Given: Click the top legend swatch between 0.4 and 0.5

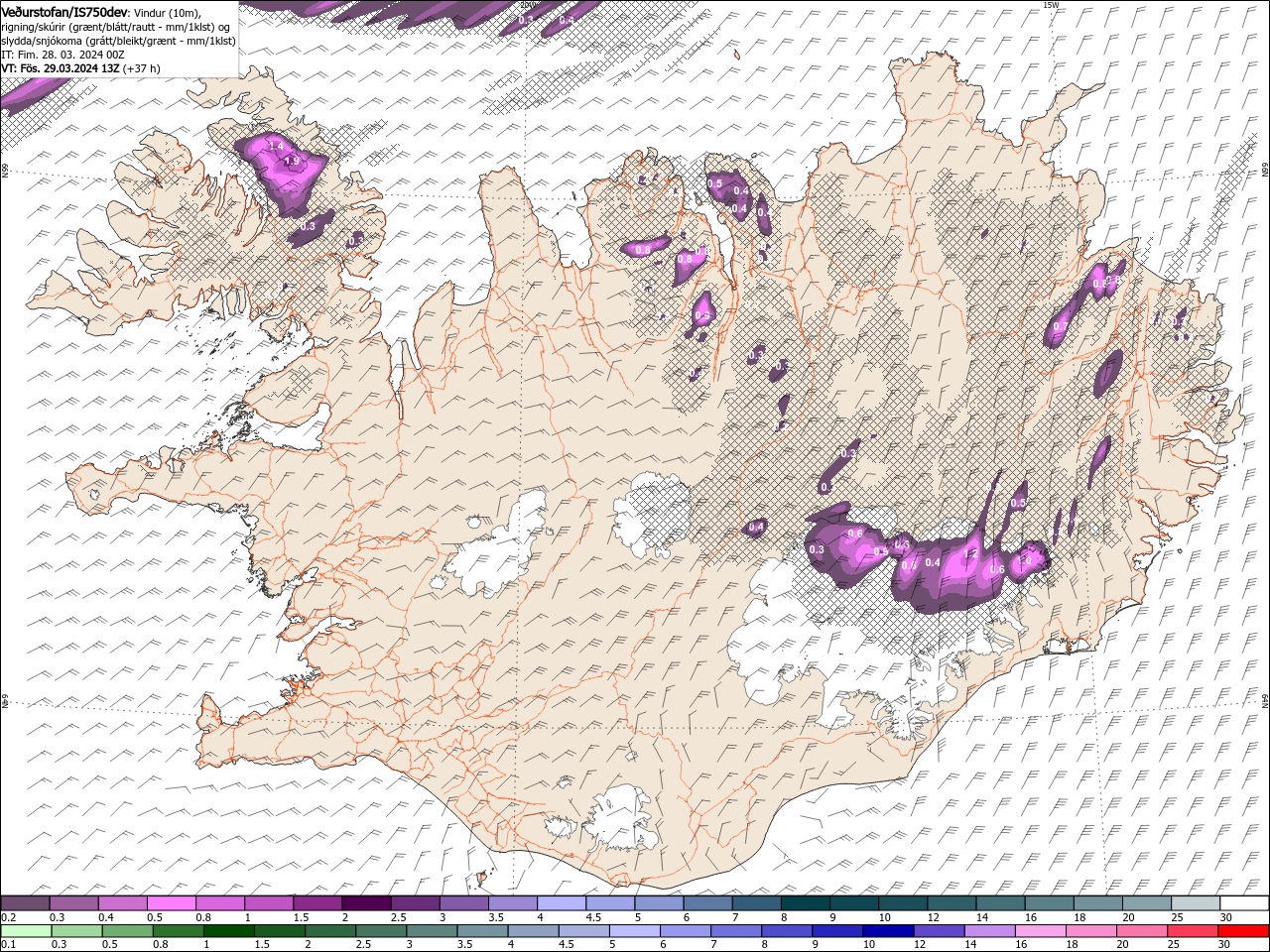Looking at the screenshot, I should pos(122,903).
